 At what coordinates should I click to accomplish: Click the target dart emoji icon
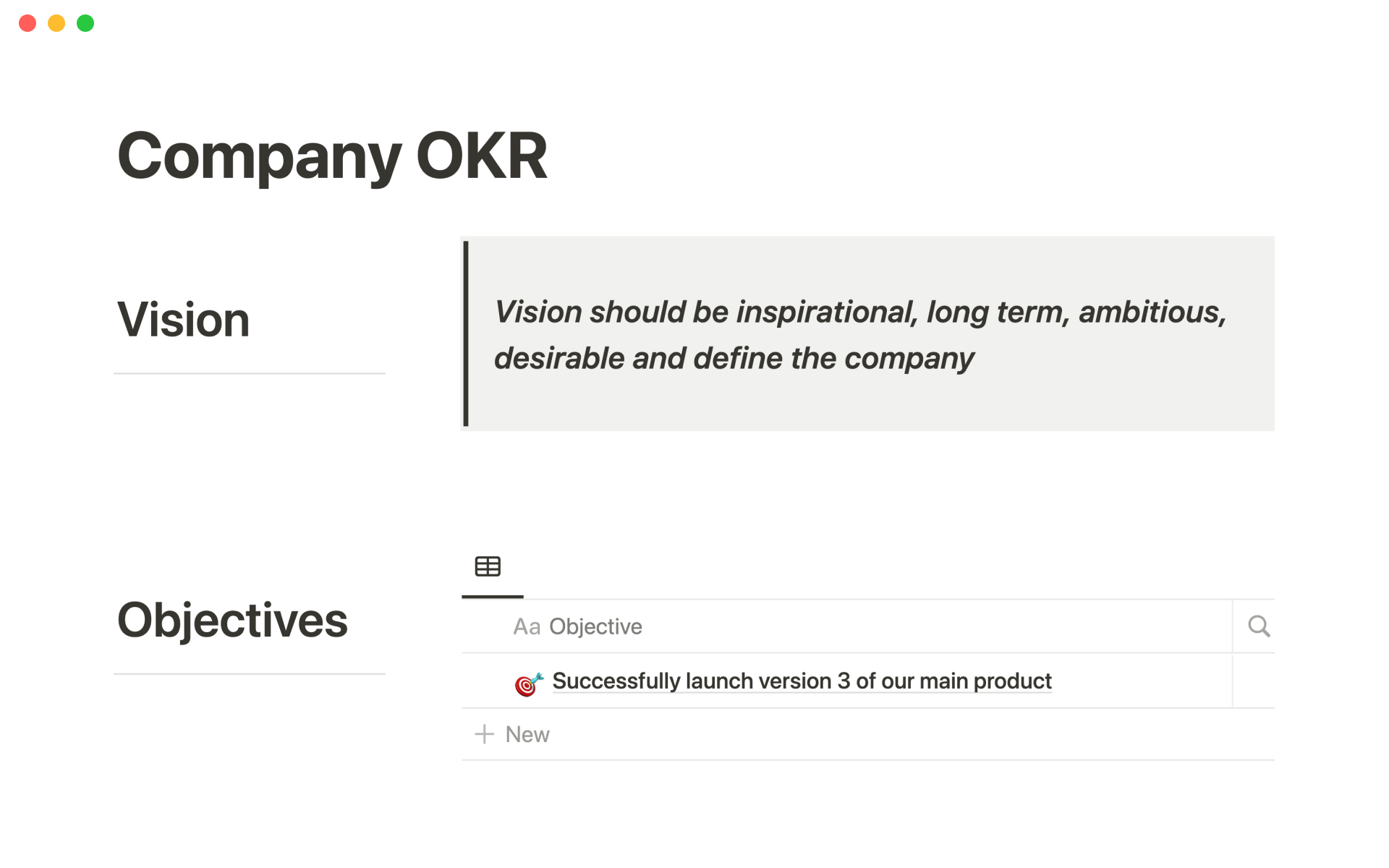coord(528,684)
